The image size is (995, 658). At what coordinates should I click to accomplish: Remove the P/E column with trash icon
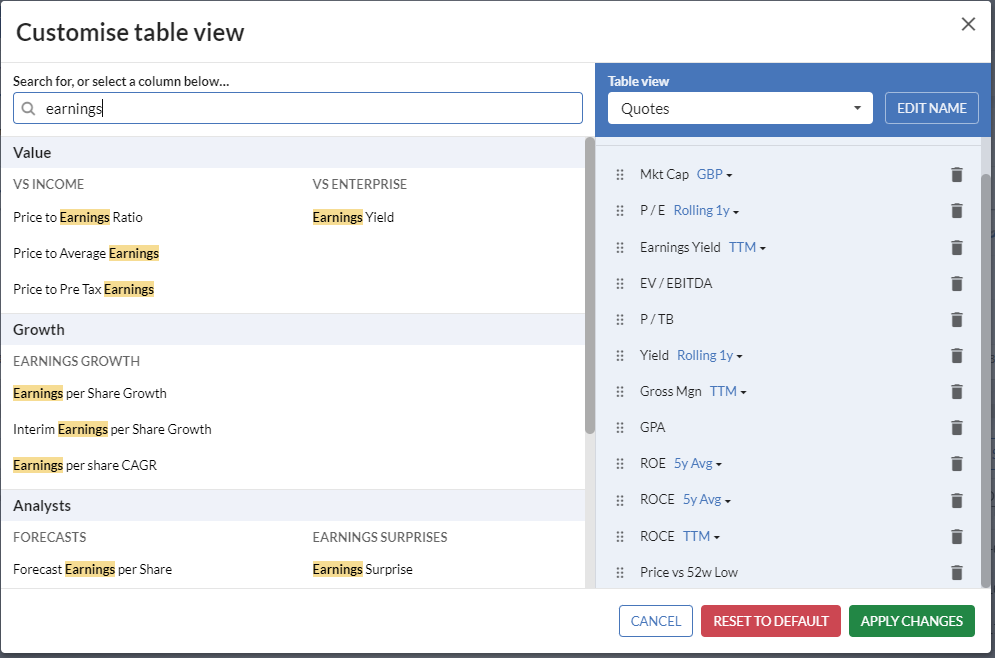coord(957,211)
